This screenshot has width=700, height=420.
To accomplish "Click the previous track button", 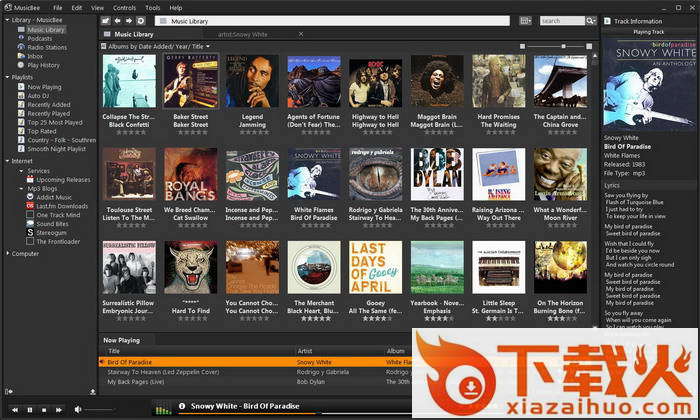I will 15,409.
